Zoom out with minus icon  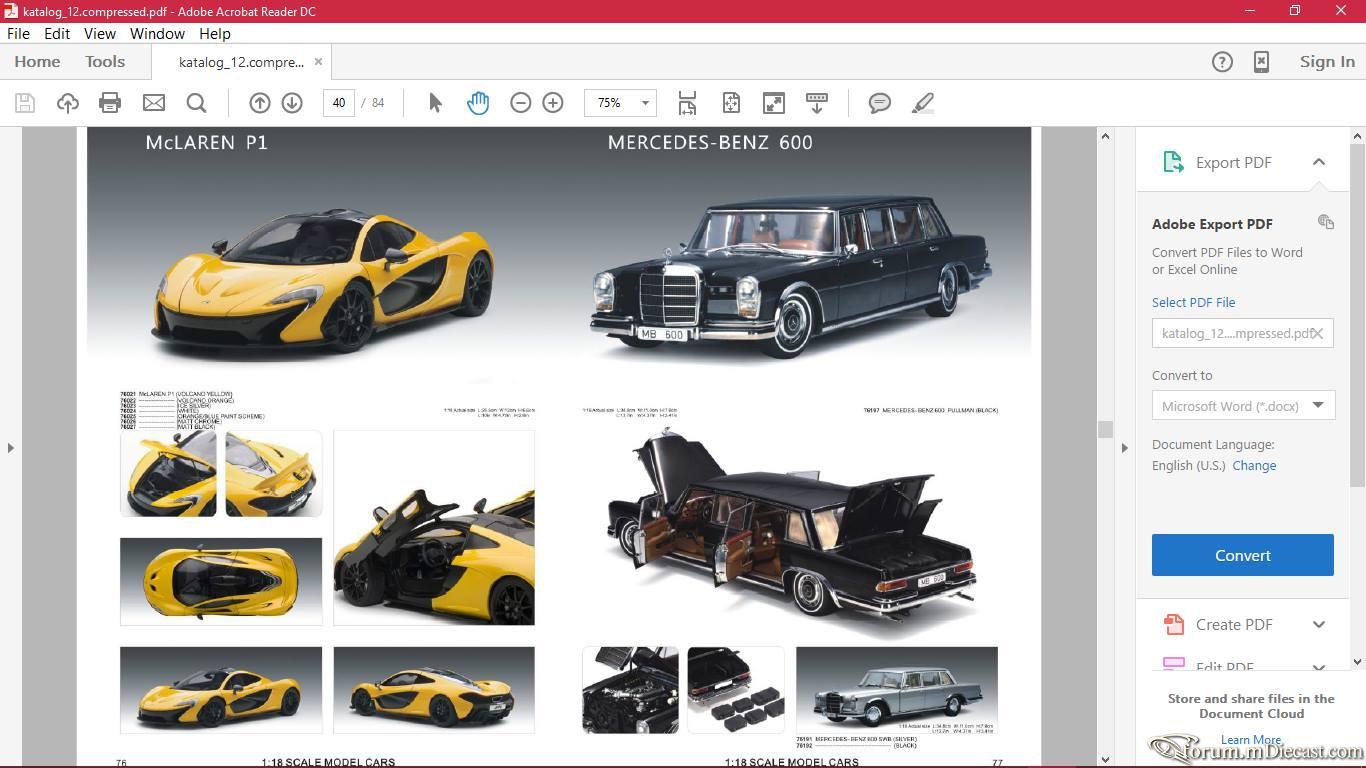[520, 103]
